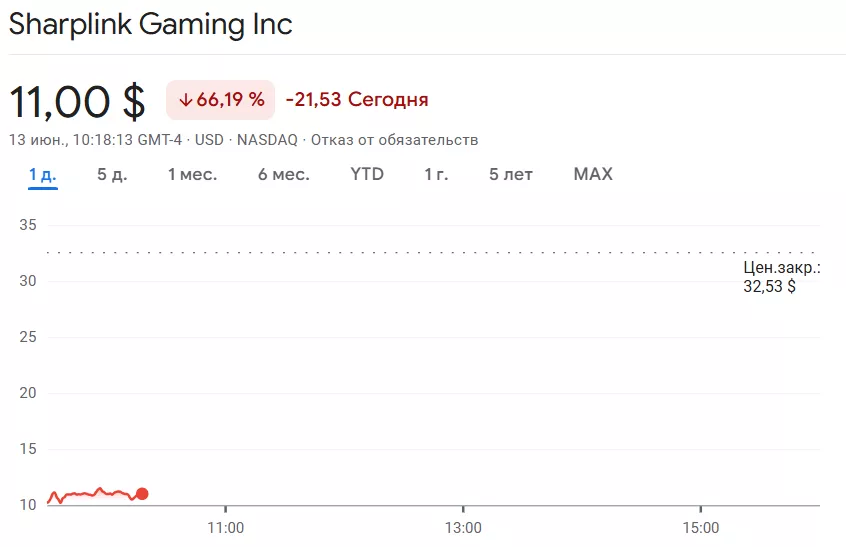The height and width of the screenshot is (547, 846).
Task: Show the 6 мес. price history
Action: 283,175
